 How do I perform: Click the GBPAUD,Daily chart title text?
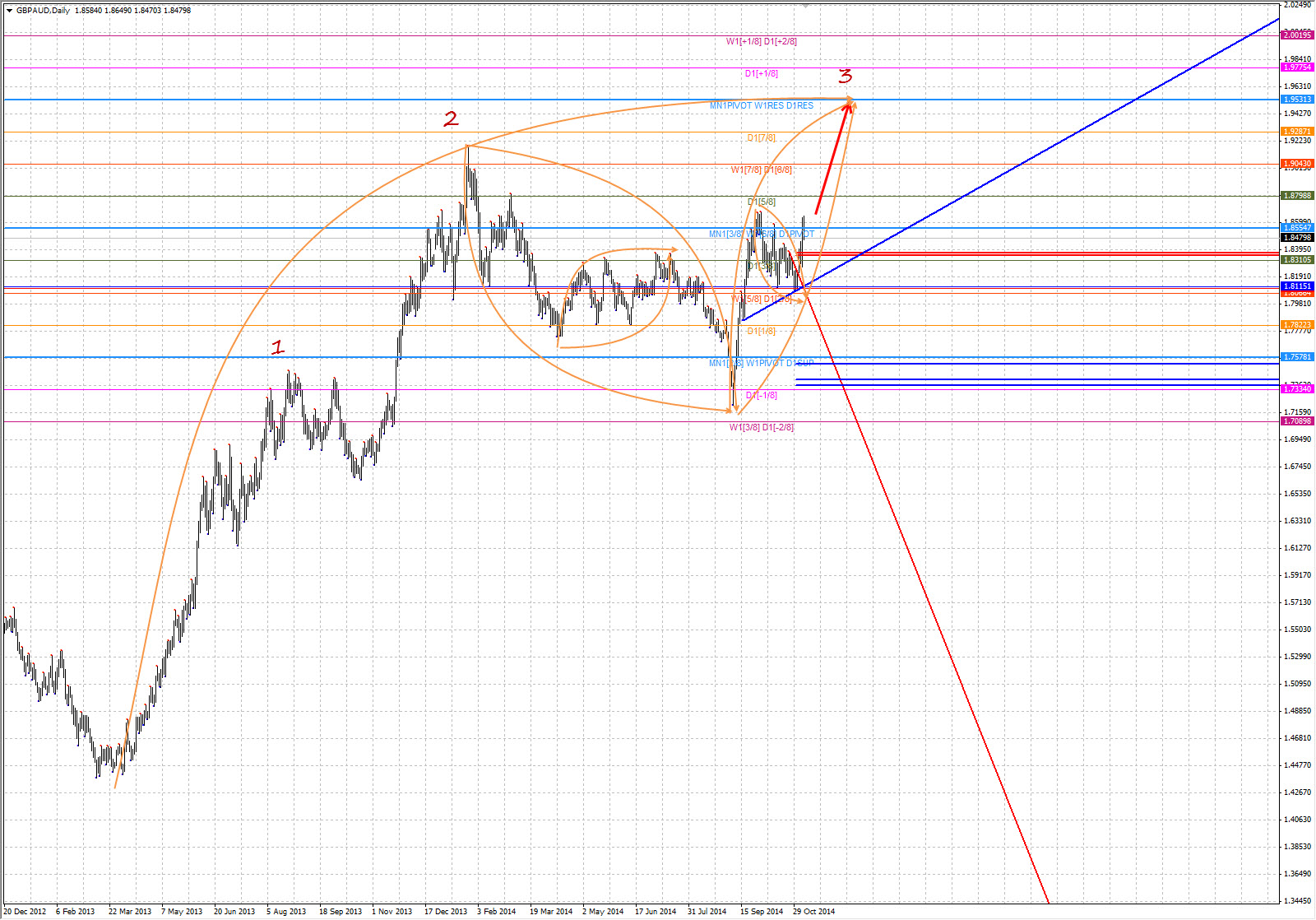[43, 11]
